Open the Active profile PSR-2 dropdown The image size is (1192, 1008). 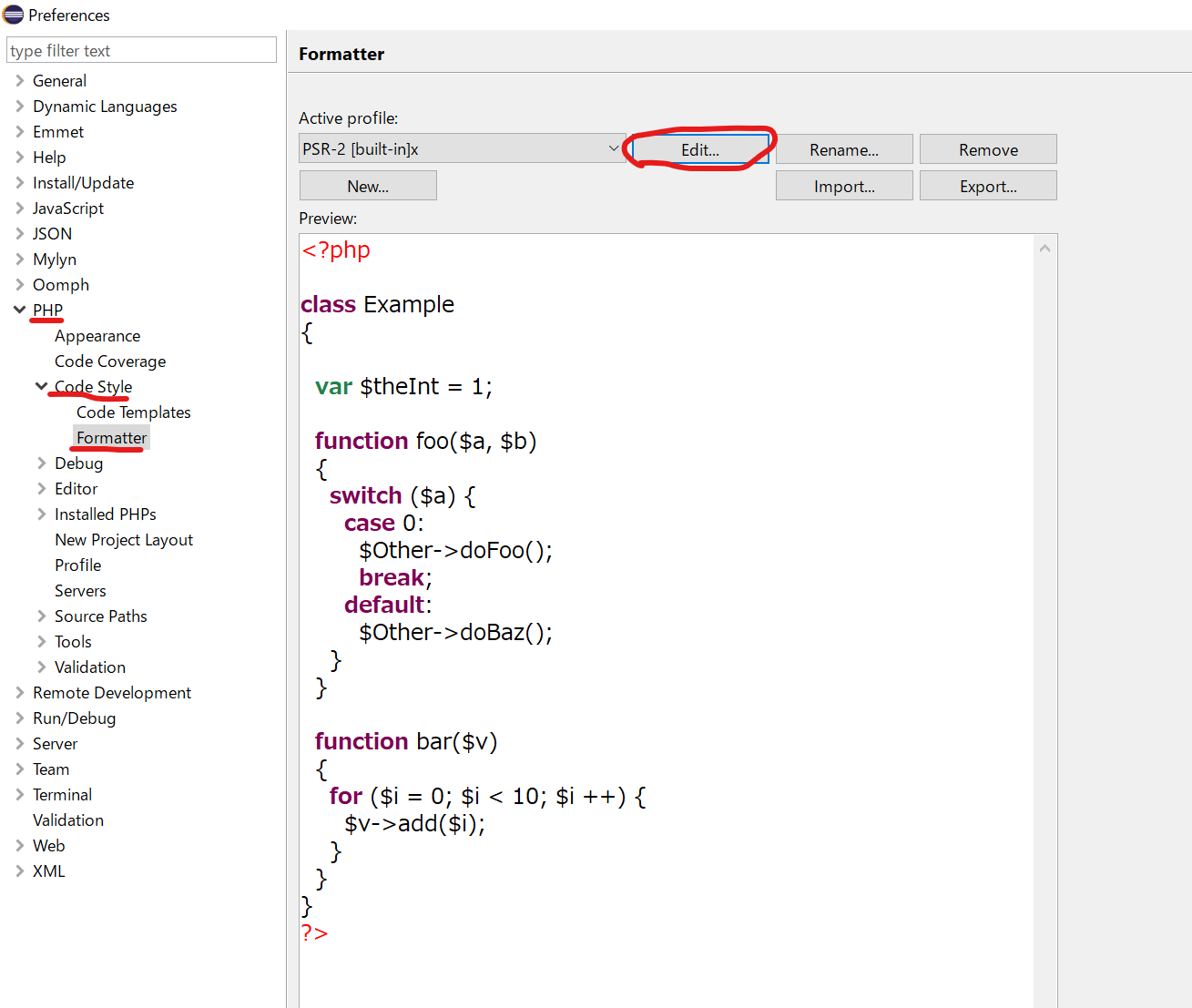461,148
